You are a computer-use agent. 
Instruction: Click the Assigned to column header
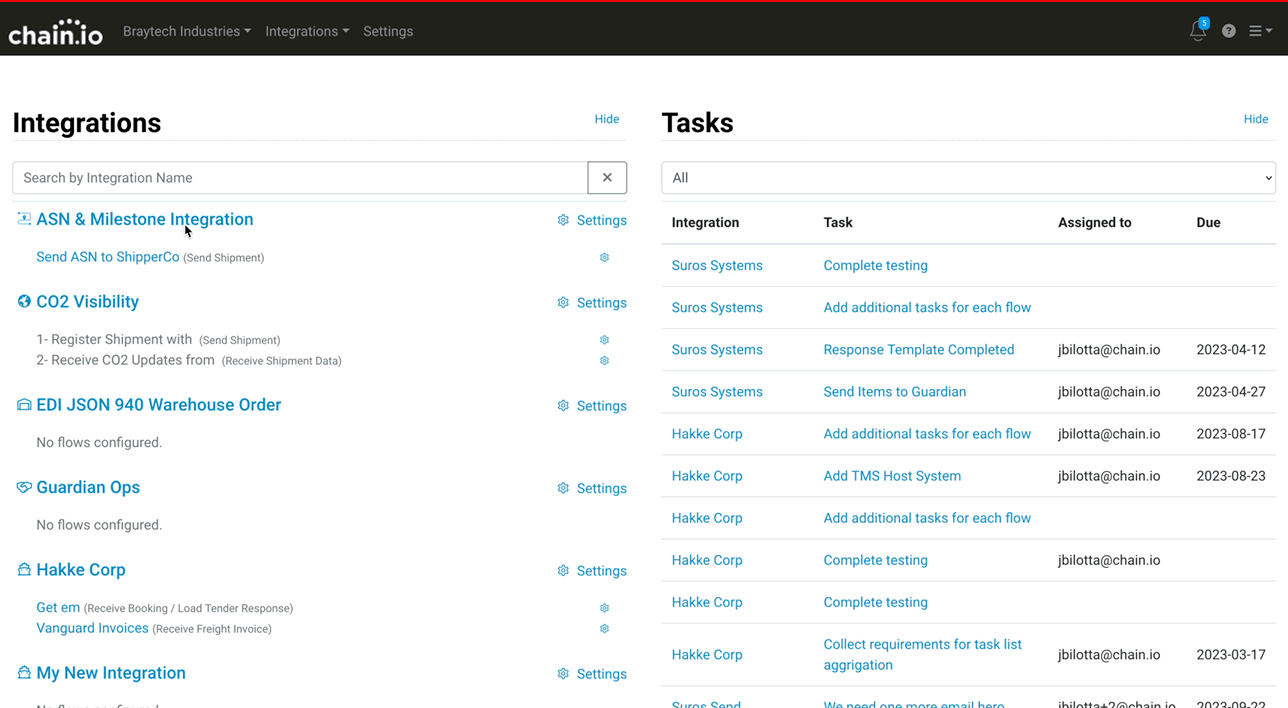[1095, 222]
